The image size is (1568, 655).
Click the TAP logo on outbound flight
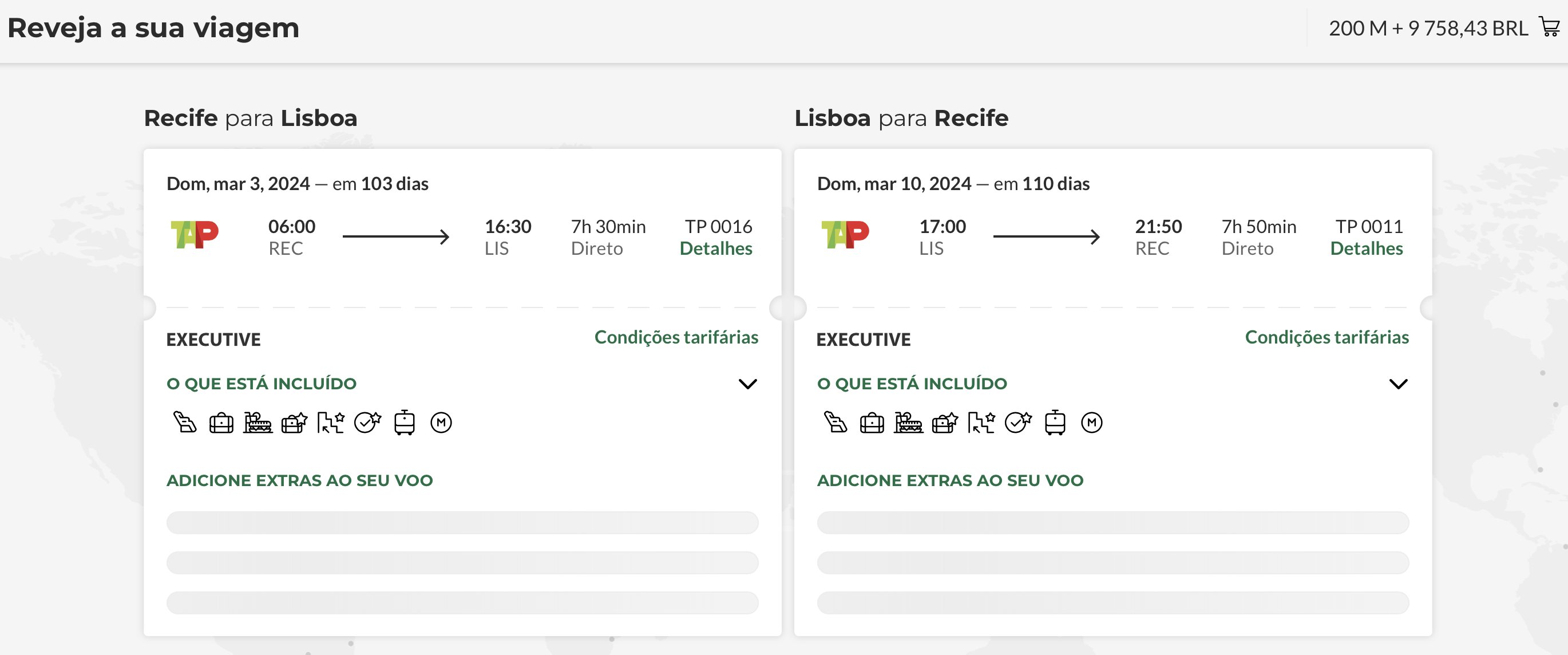point(194,235)
